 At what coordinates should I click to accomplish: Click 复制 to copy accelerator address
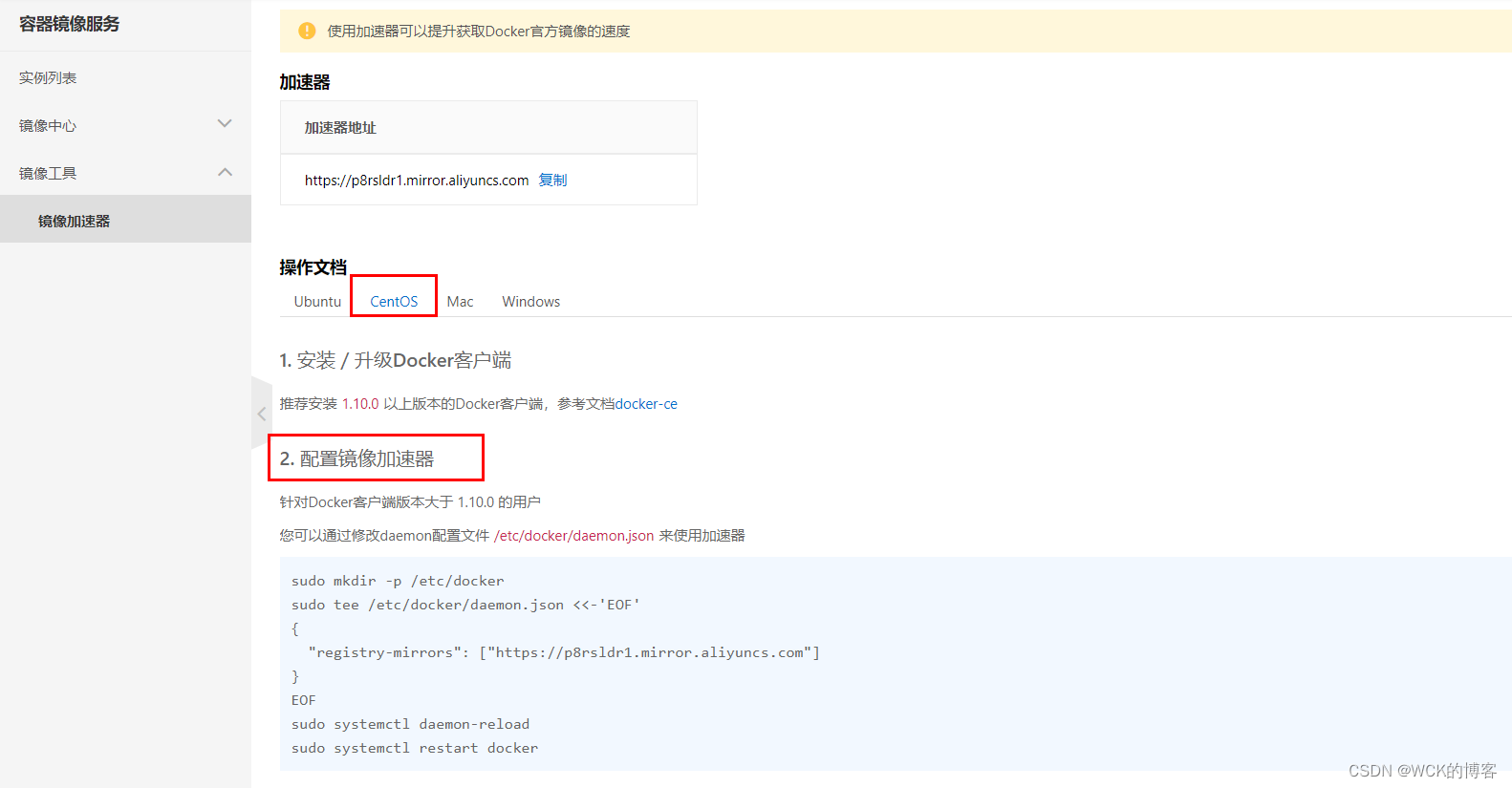[552, 180]
